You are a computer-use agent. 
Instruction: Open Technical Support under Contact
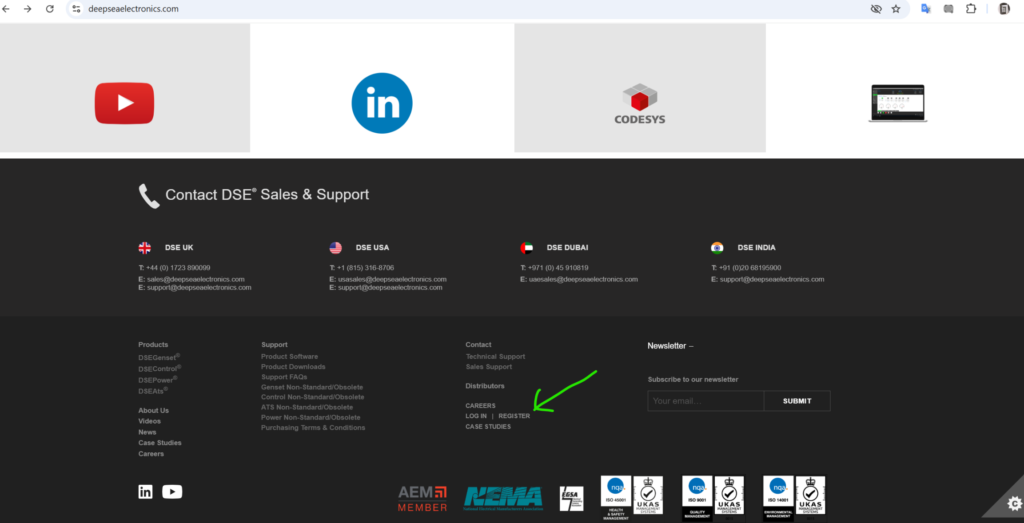[495, 357]
